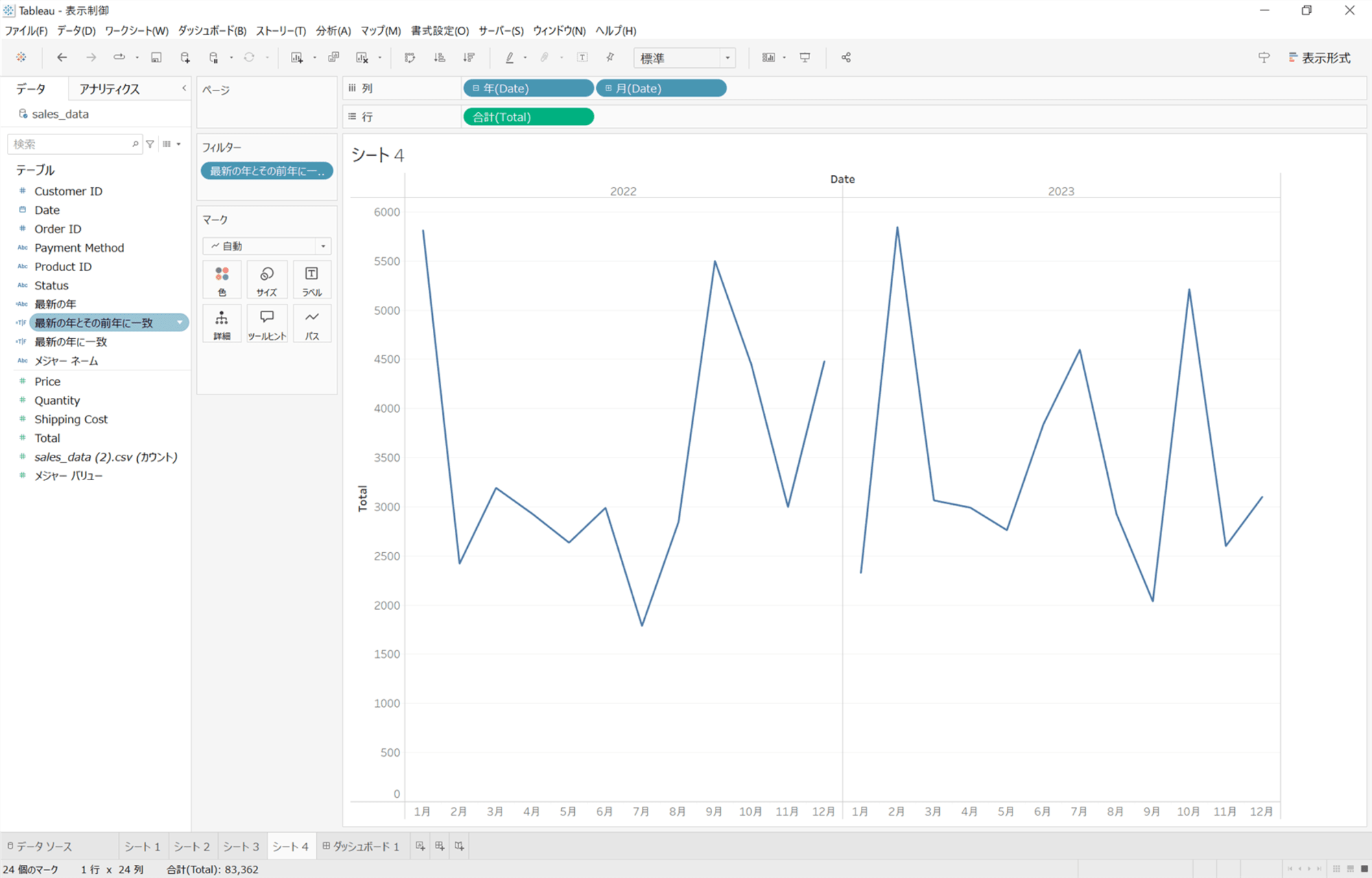The height and width of the screenshot is (878, 1372).
Task: Click the ラベル label mark button
Action: coord(312,280)
